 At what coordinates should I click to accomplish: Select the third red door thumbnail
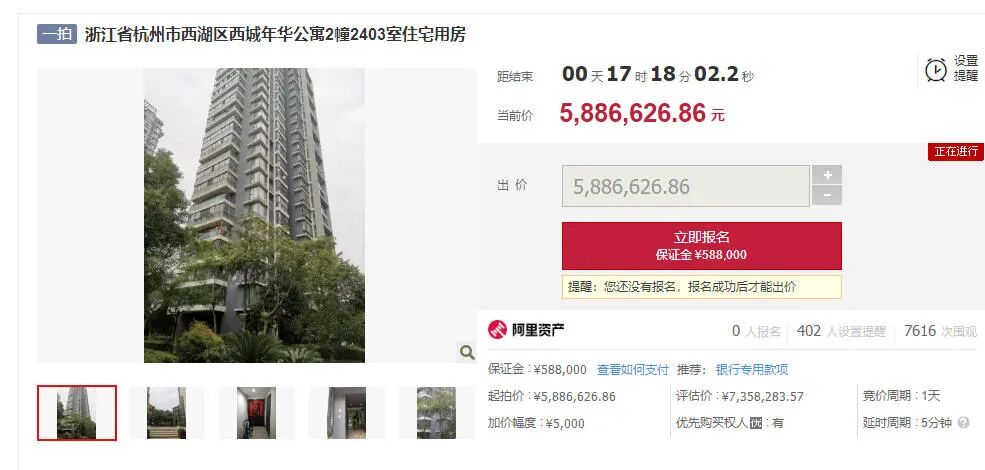tap(256, 413)
